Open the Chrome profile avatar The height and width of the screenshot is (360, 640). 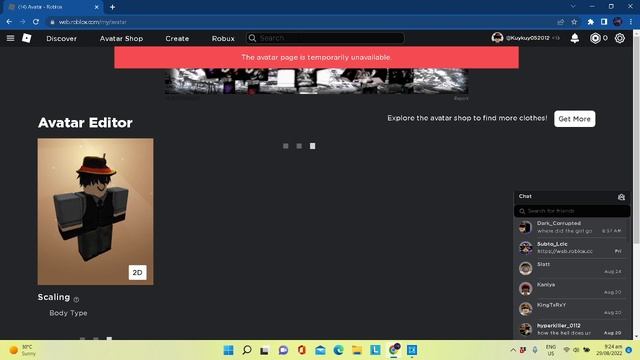click(x=618, y=22)
